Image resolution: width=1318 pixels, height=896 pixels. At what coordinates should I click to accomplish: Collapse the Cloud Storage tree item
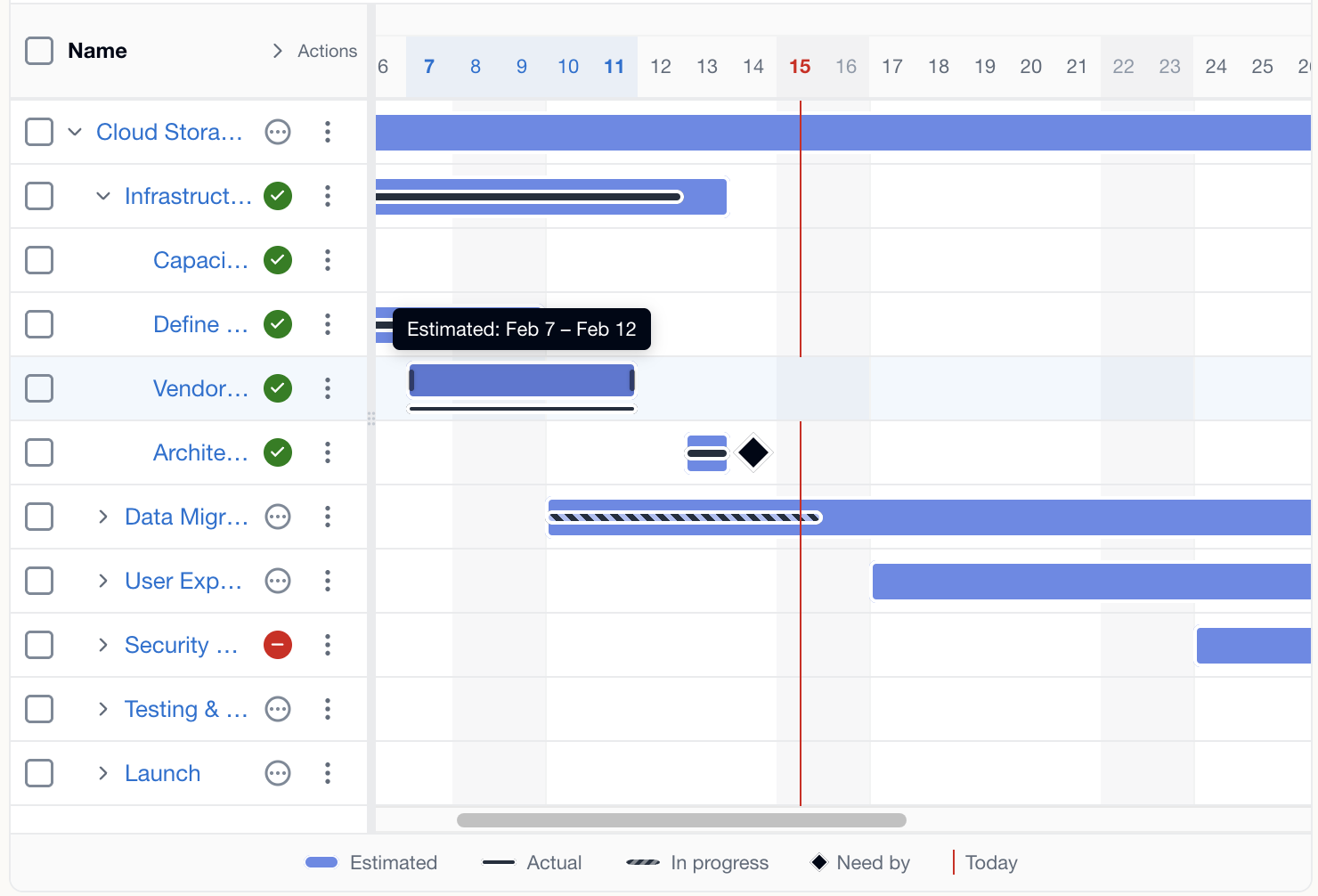[76, 131]
